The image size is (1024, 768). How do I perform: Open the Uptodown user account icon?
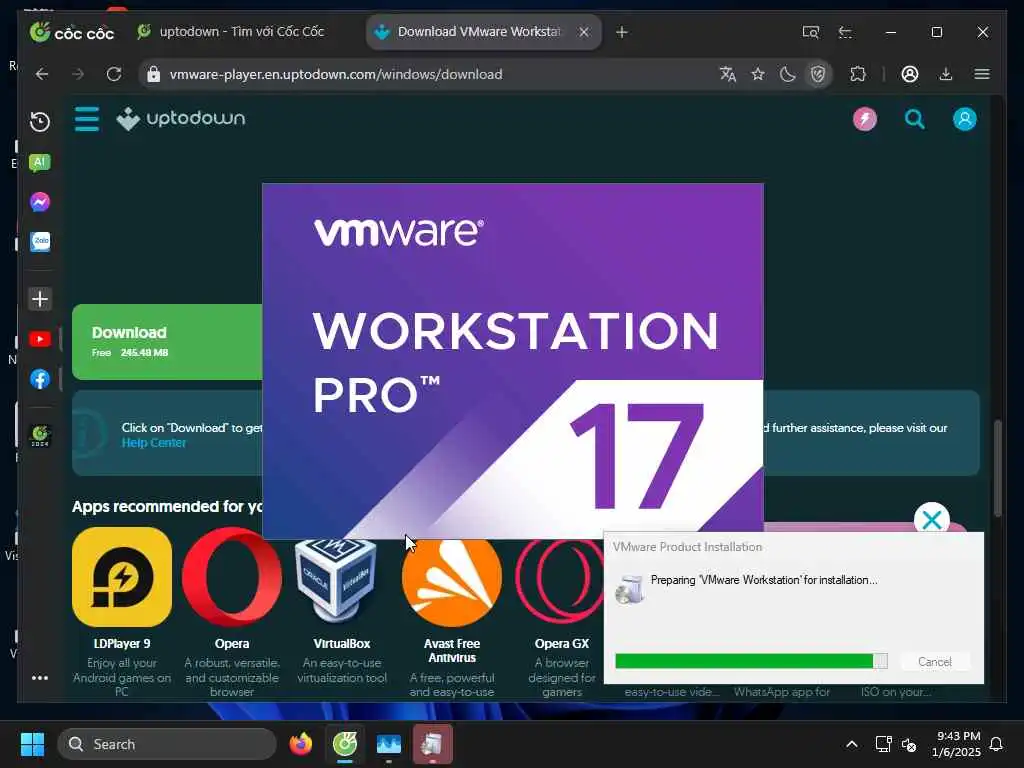[x=965, y=119]
